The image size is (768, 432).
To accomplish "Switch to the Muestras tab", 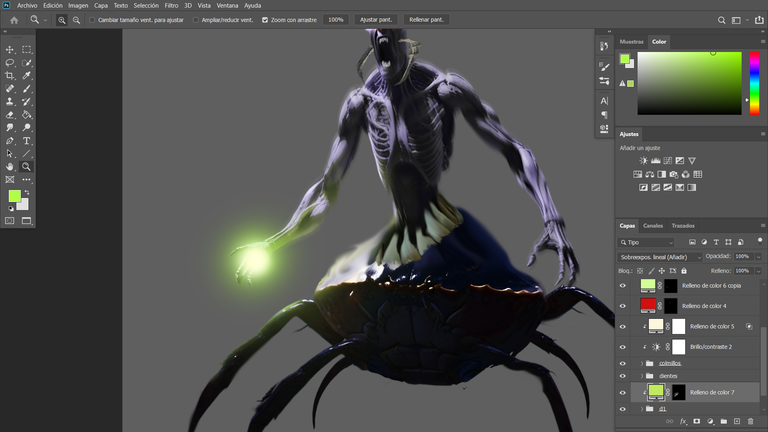I will tap(631, 42).
